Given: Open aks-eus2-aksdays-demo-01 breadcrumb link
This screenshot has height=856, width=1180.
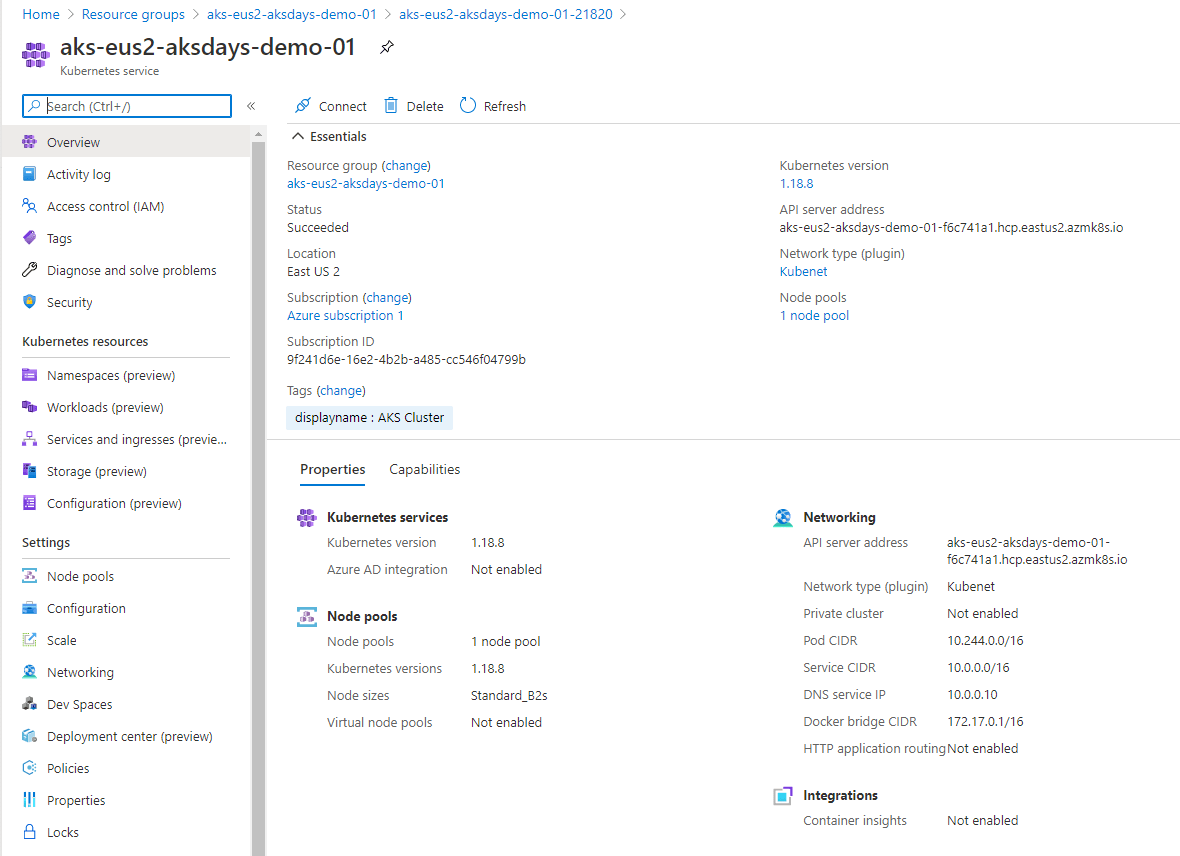Looking at the screenshot, I should click(x=291, y=14).
